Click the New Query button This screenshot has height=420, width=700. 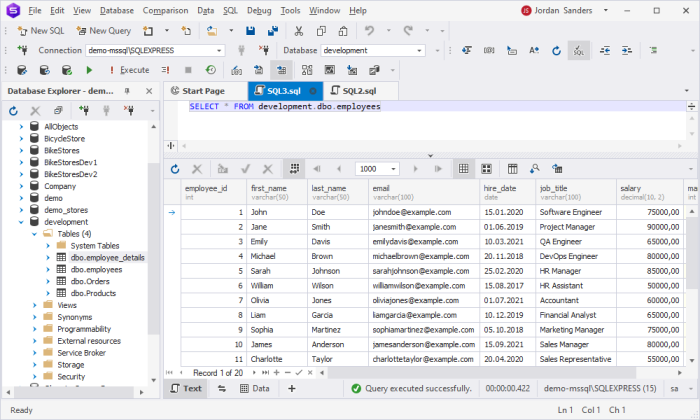[102, 30]
